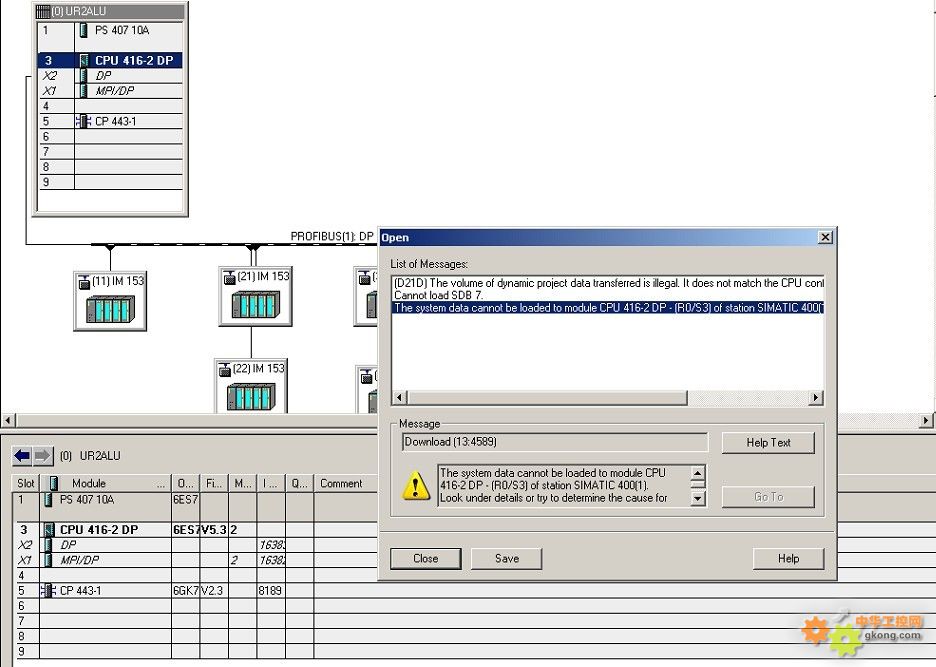Image resolution: width=936 pixels, height=667 pixels.
Task: Select empty slot 4 in rack view
Action: 110,106
